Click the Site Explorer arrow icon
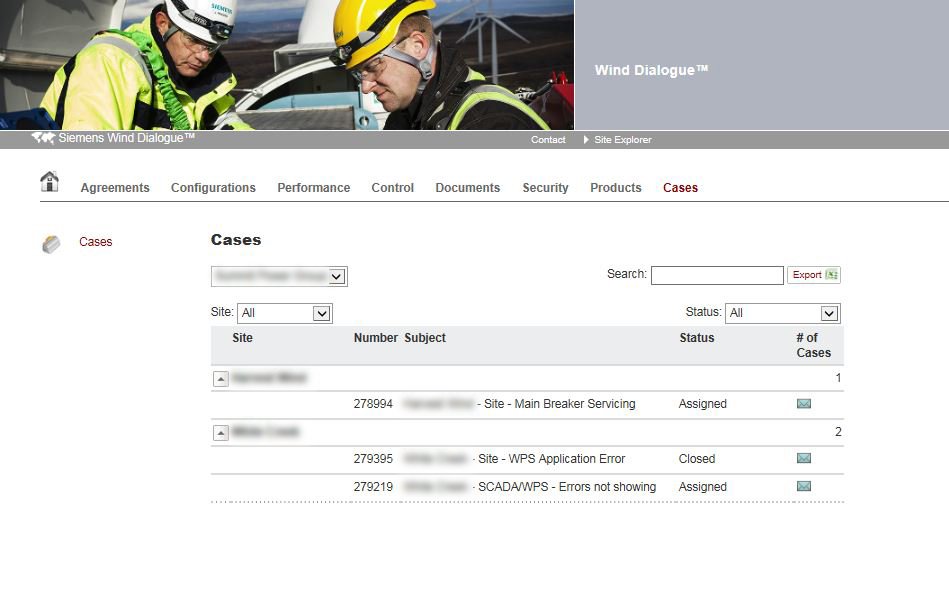 tap(586, 139)
